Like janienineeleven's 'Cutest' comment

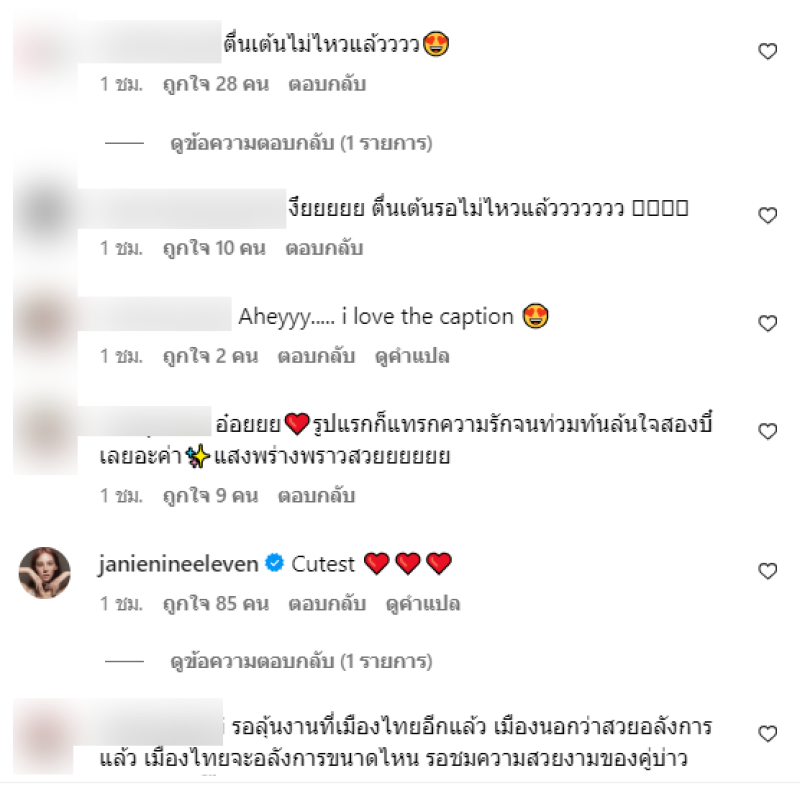point(767,571)
